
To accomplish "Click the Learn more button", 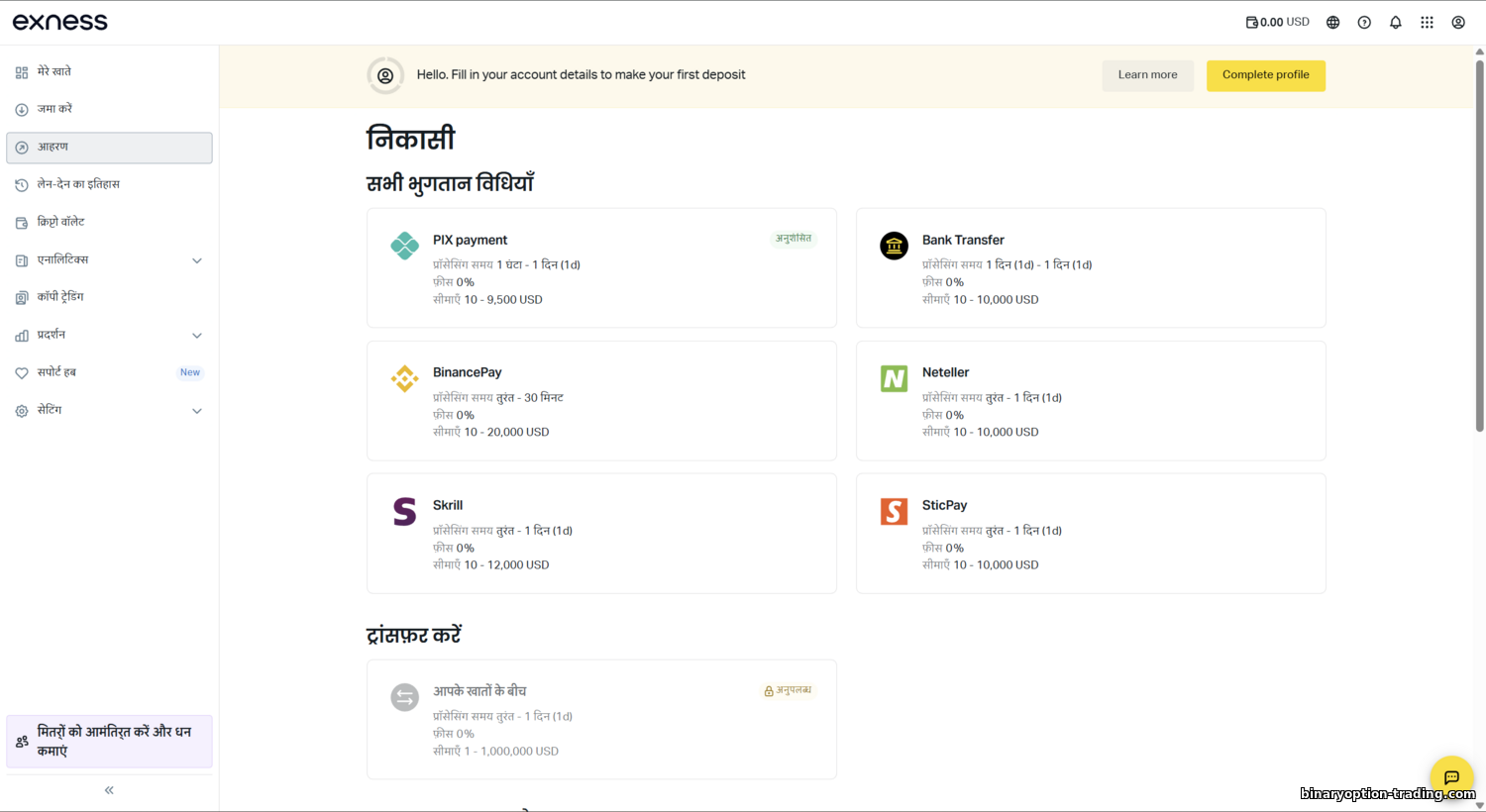I will pos(1147,75).
